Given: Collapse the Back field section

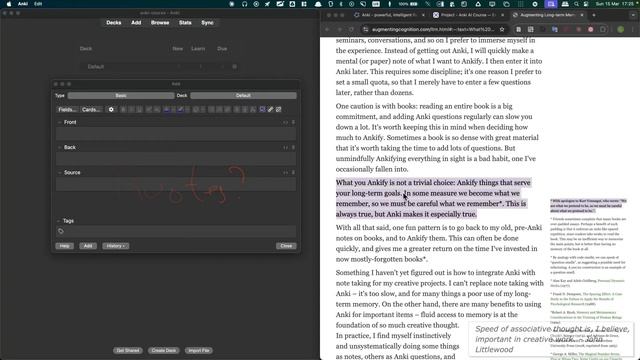Looking at the screenshot, I should (x=60, y=147).
